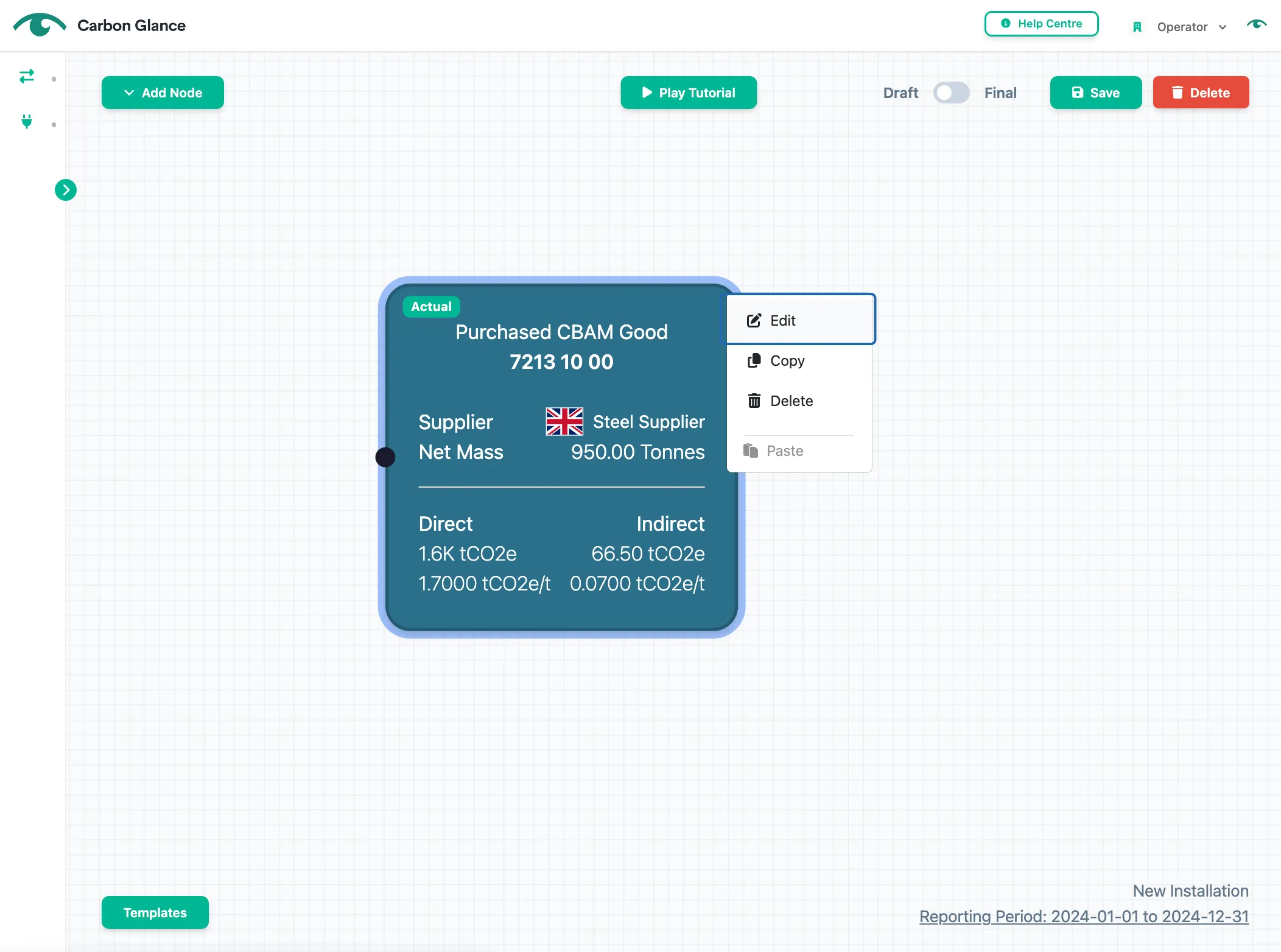This screenshot has height=952, width=1281.
Task: Click the 950.00 Tonnes net mass value
Action: pyautogui.click(x=637, y=452)
